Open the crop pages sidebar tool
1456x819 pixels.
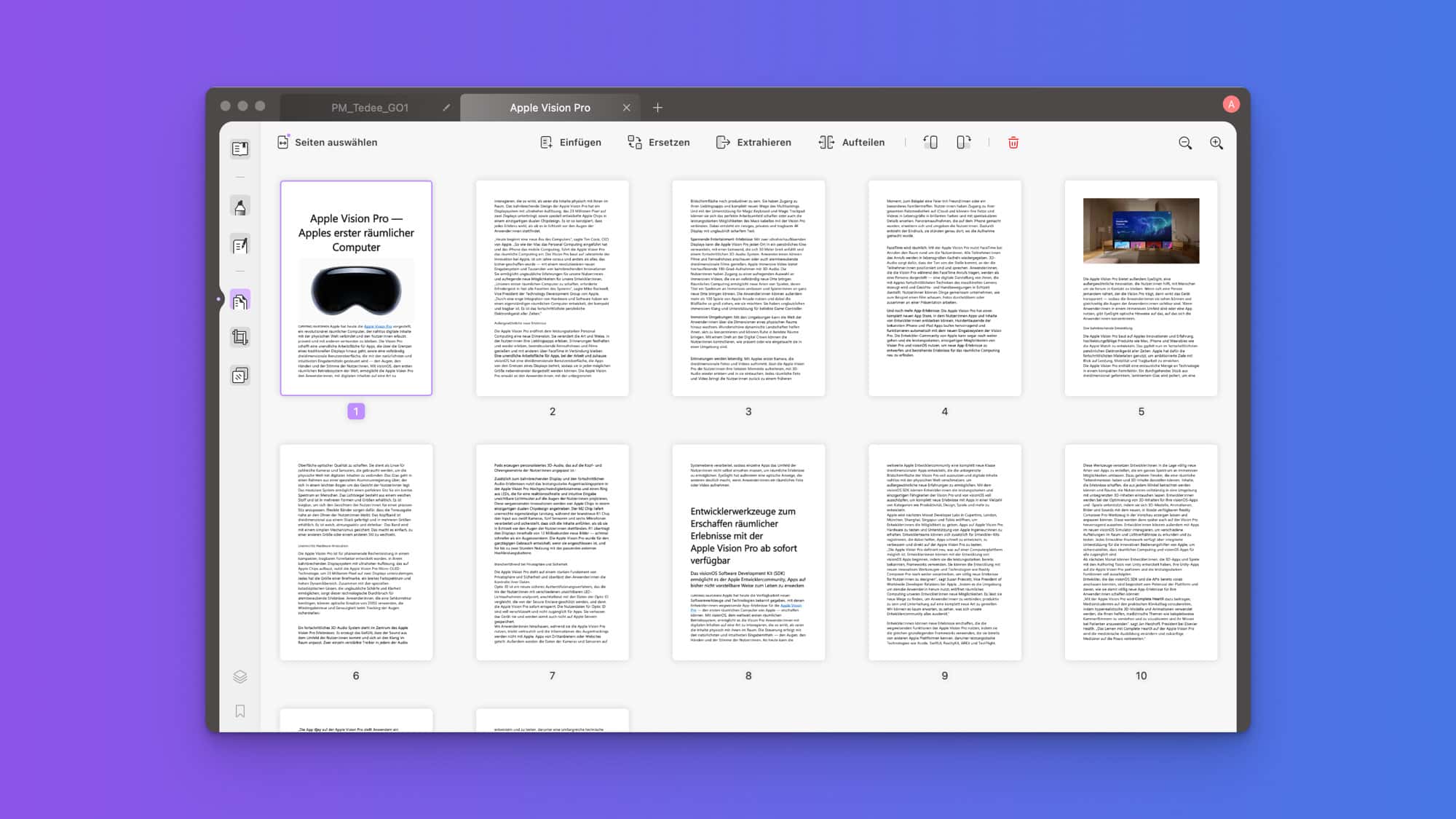coord(240,337)
